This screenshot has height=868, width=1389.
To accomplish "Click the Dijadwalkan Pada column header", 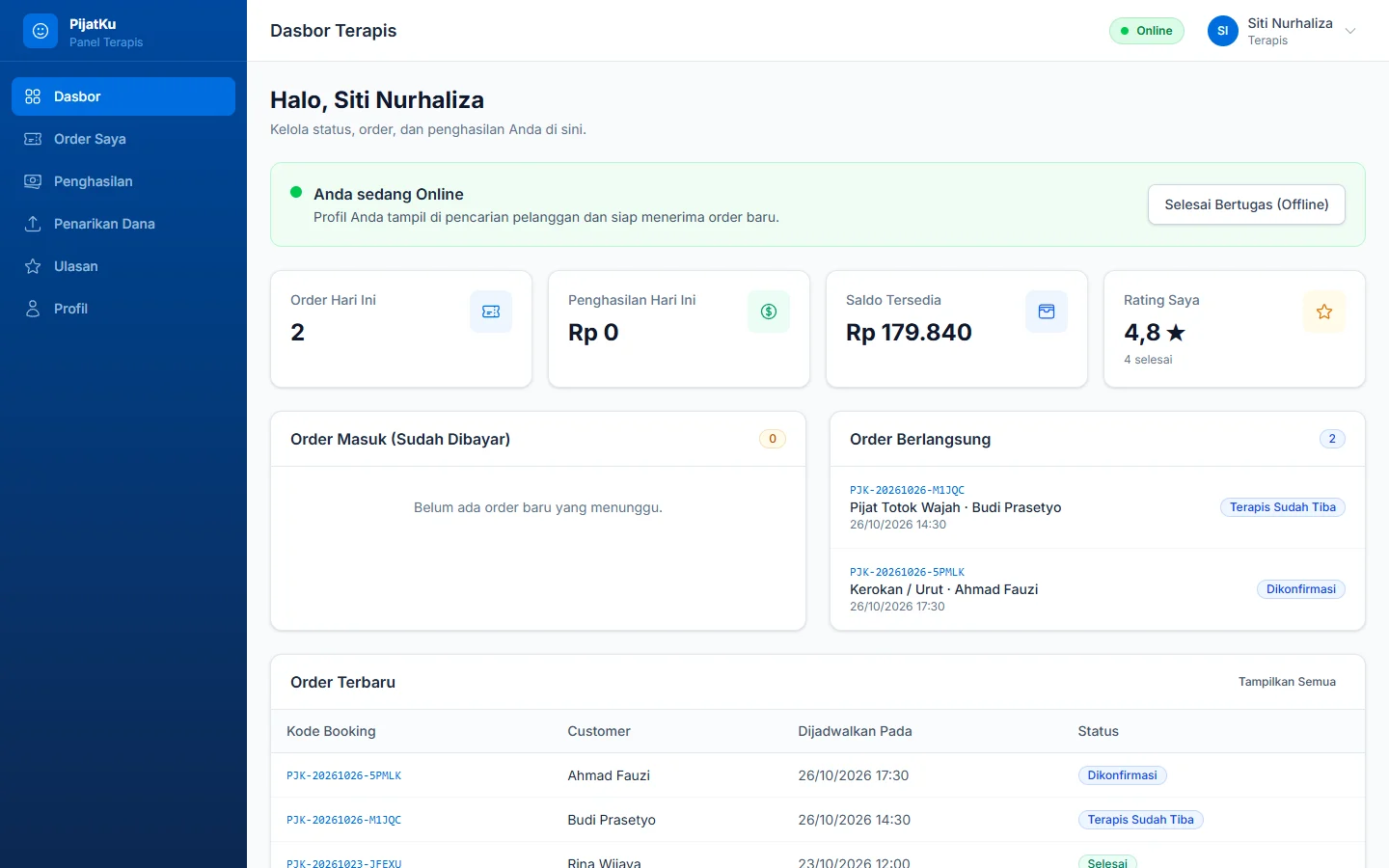I will (855, 731).
